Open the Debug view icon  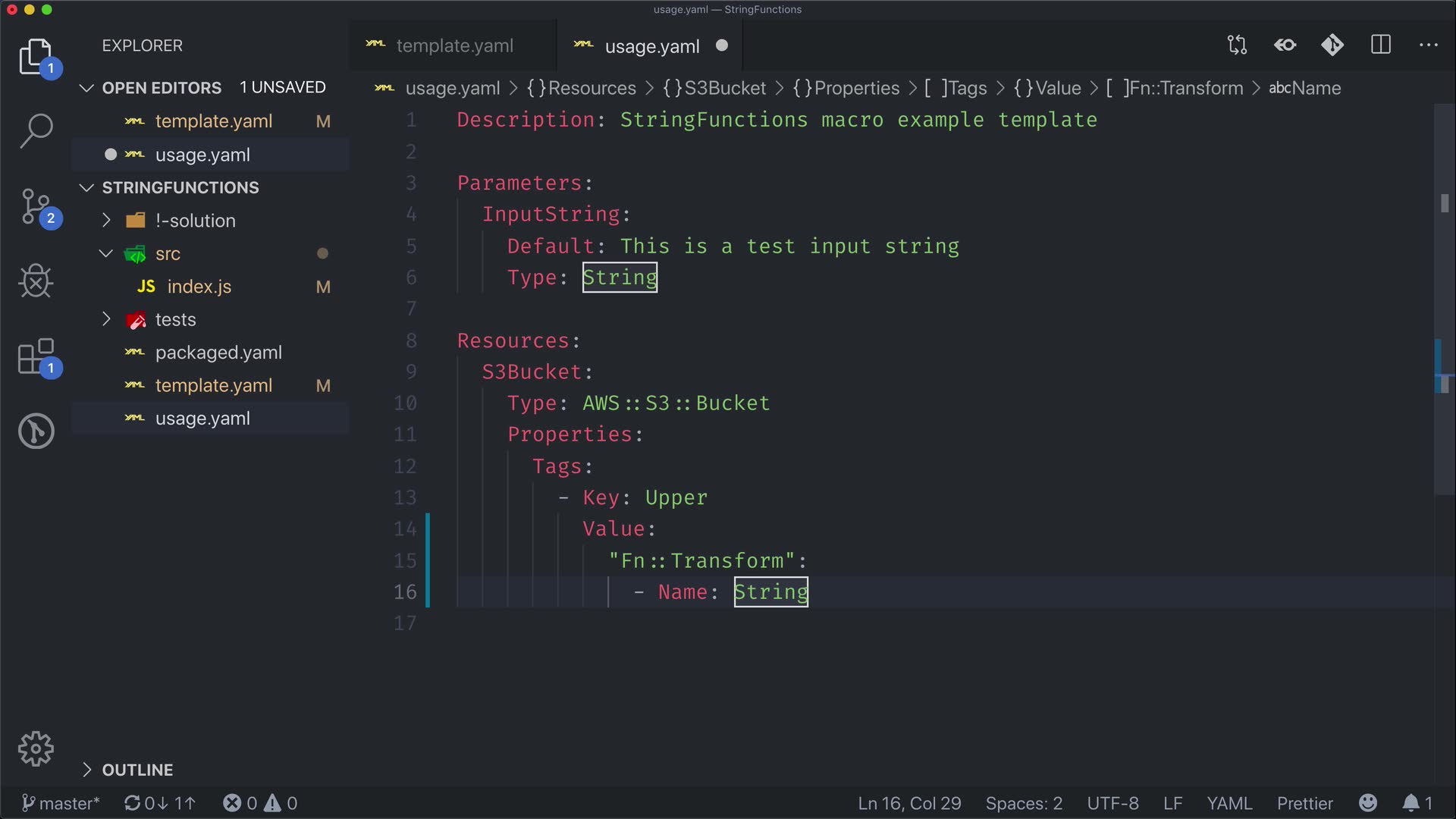click(x=36, y=281)
